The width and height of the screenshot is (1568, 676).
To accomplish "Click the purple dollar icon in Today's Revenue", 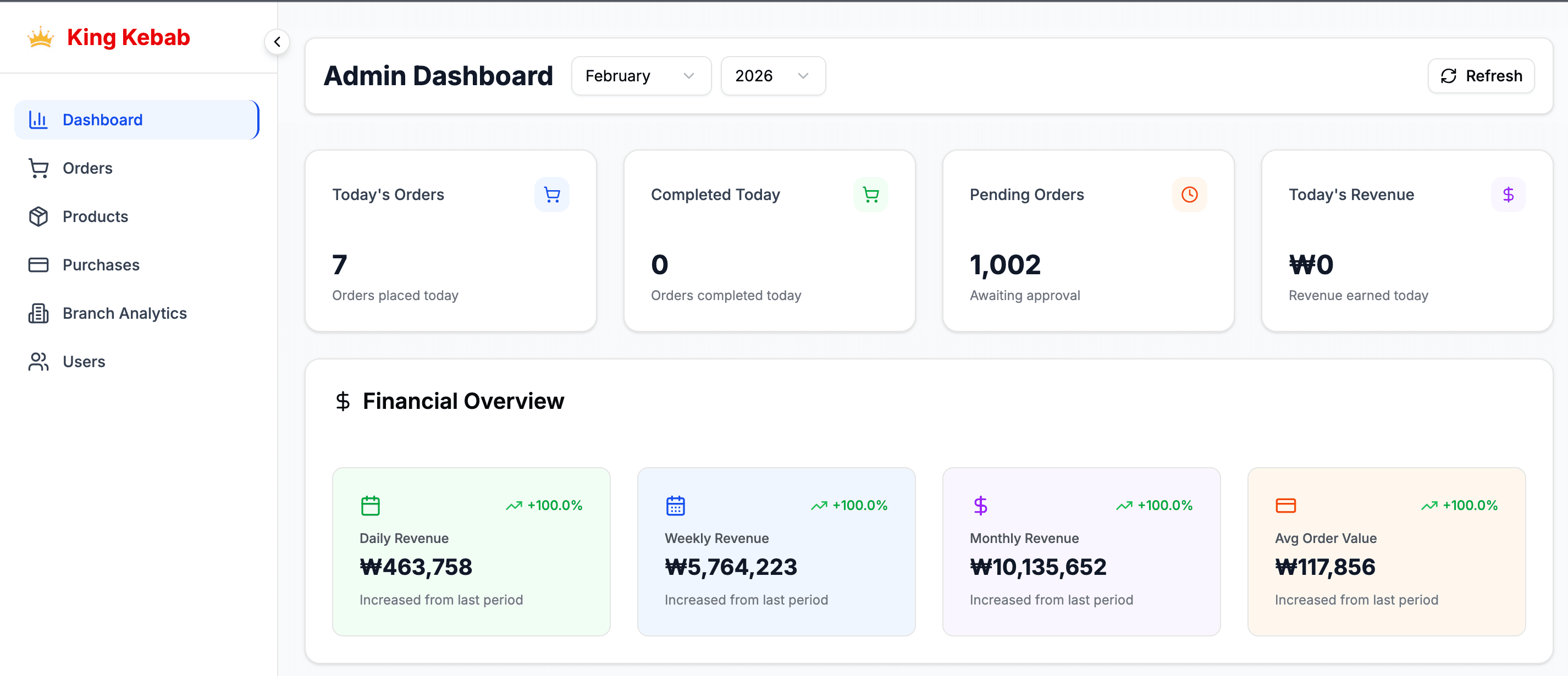I will tap(1508, 195).
